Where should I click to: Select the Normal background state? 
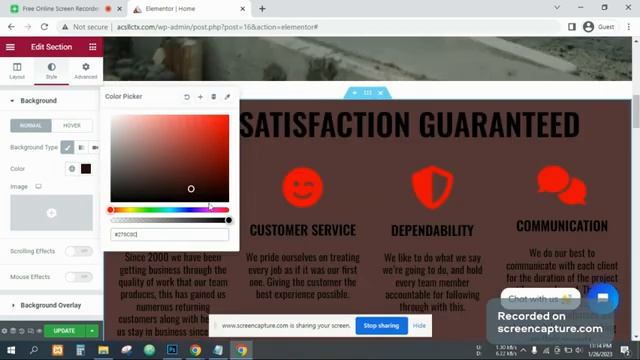pyautogui.click(x=31, y=125)
